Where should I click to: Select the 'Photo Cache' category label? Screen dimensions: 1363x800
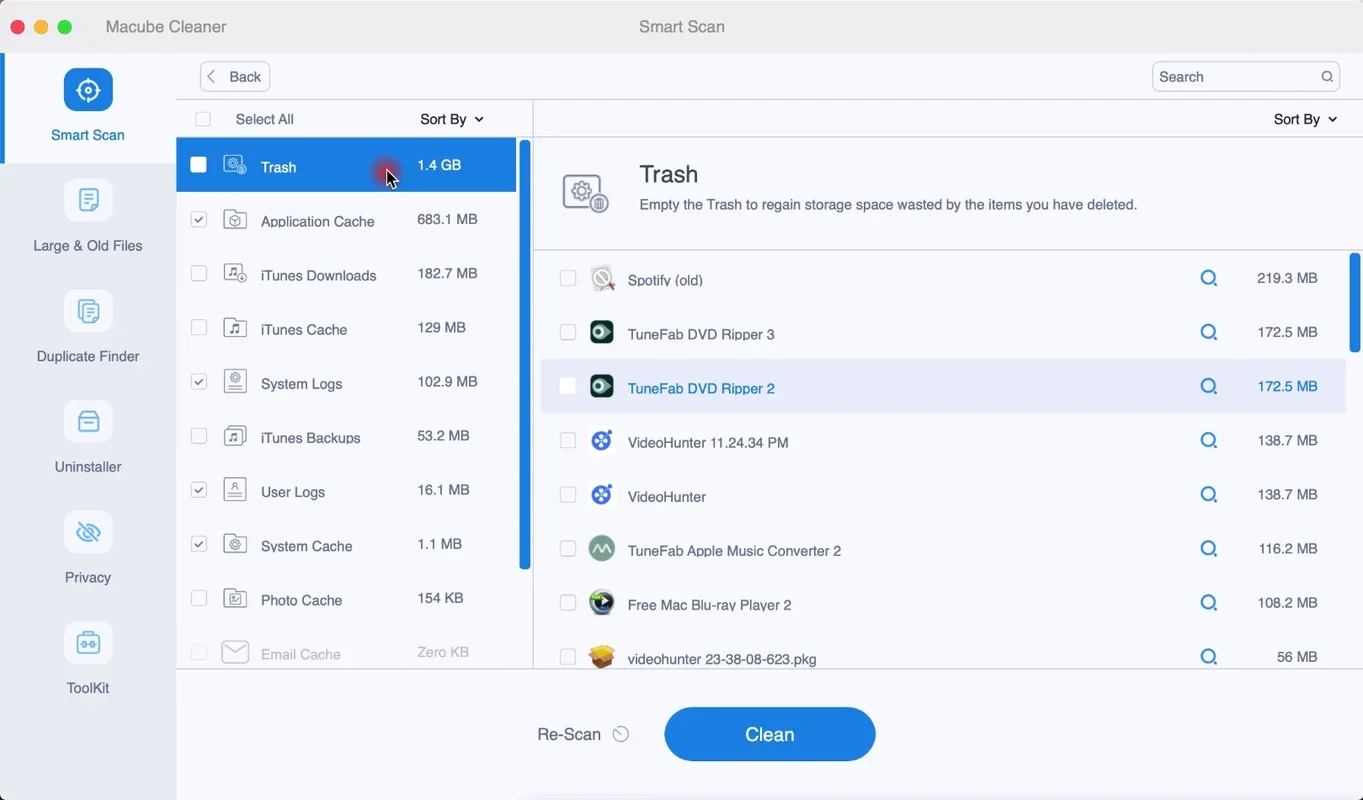301,600
